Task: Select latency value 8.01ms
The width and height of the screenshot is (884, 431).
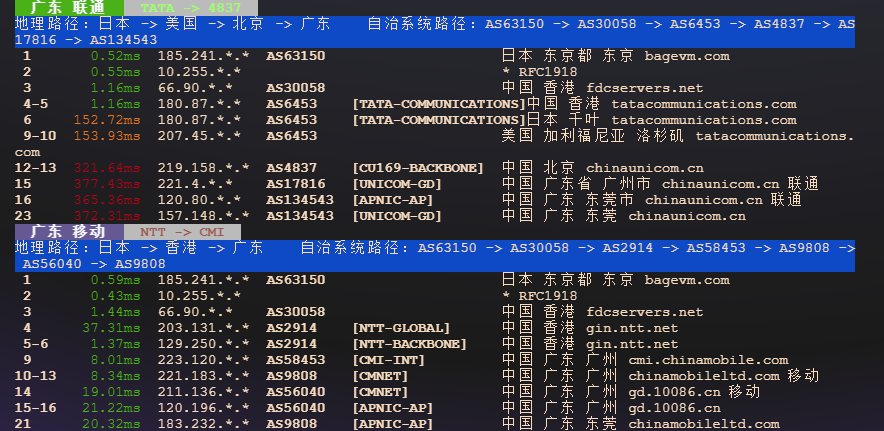Action: (x=116, y=360)
